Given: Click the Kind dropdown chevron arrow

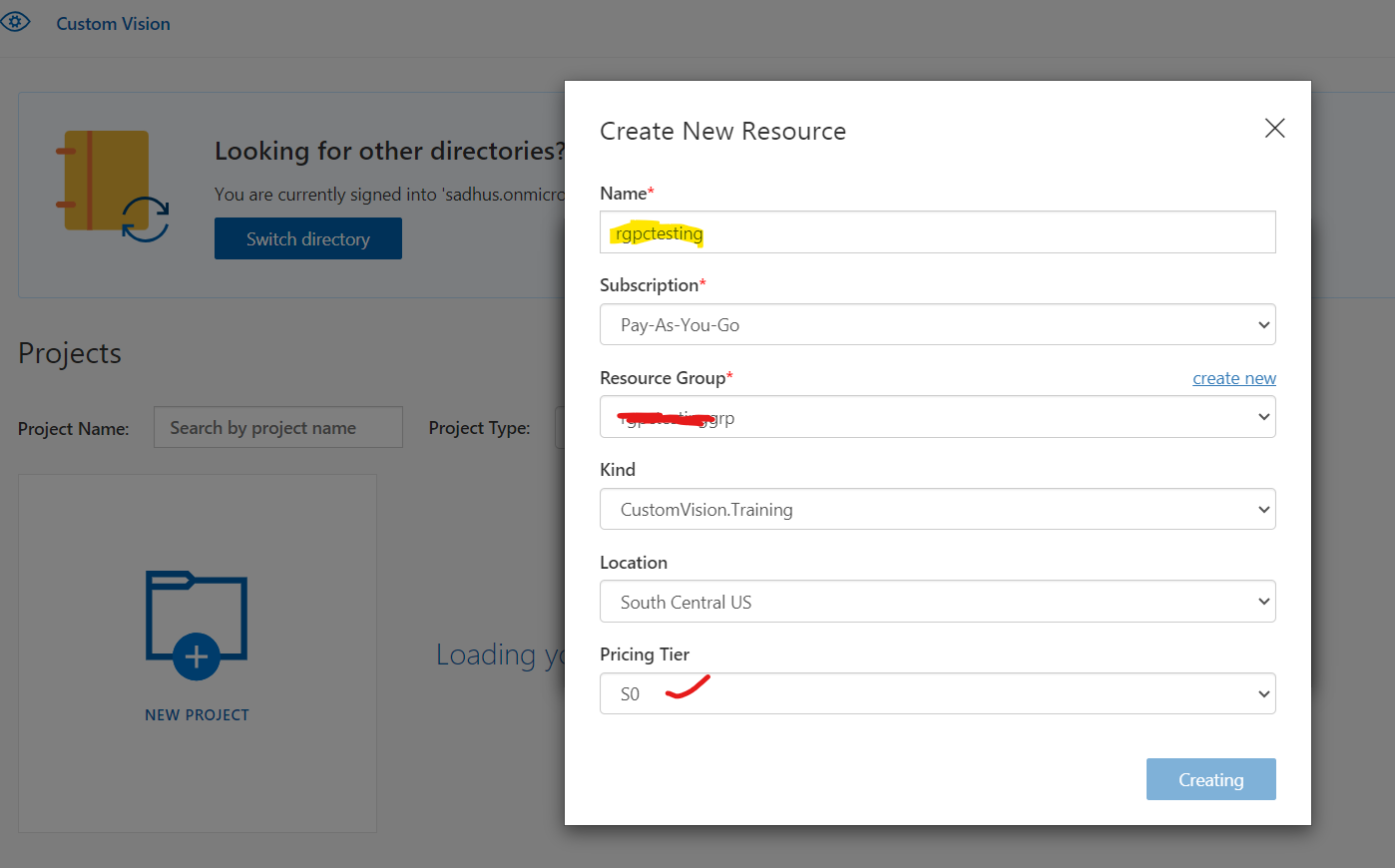Looking at the screenshot, I should (1263, 510).
